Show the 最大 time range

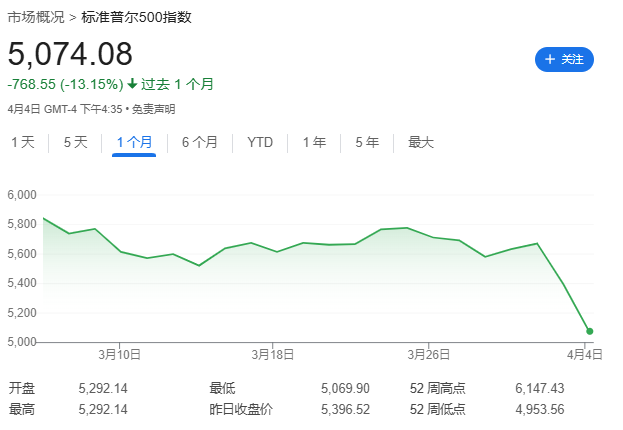click(421, 142)
